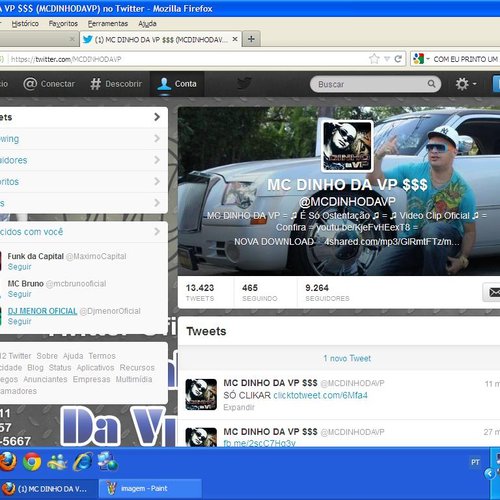
Task: Switch to MC DINHO DA V... Firefox taskbar button
Action: (49, 489)
